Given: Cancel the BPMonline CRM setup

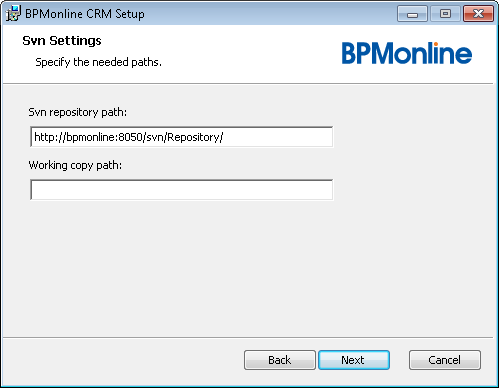Looking at the screenshot, I should [445, 360].
